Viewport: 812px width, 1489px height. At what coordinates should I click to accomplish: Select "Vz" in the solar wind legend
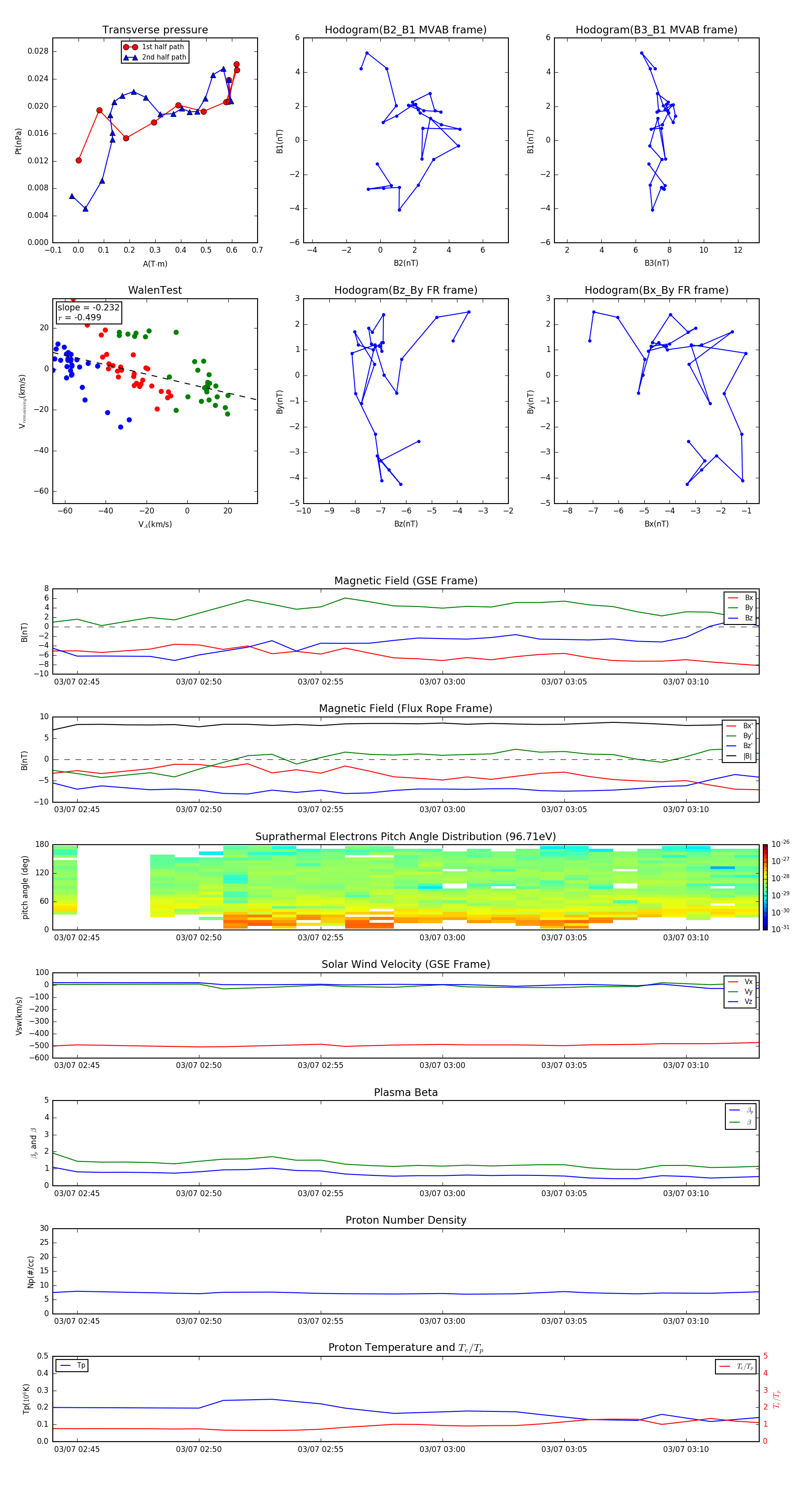pyautogui.click(x=741, y=1002)
